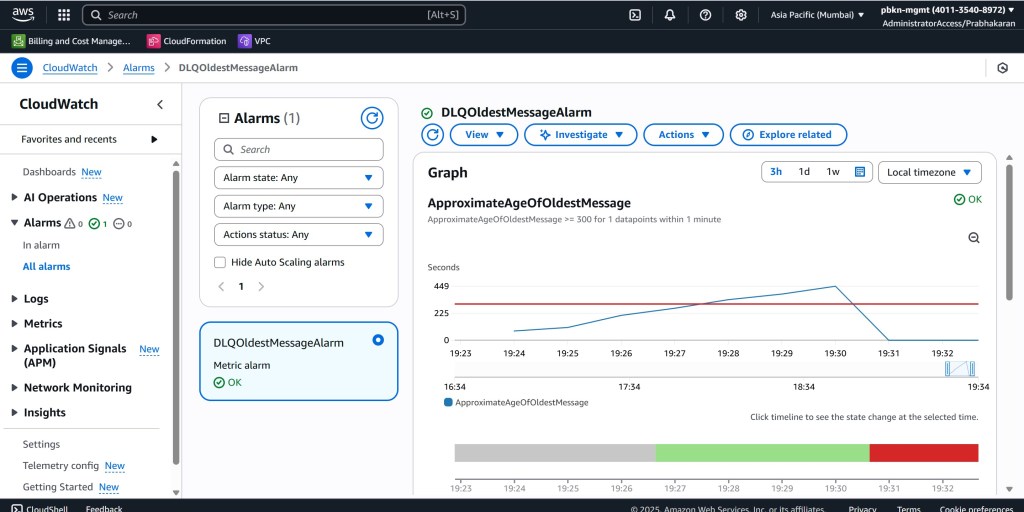Viewport: 1024px width, 512px height.
Task: Open the Alarm state filter dropdown
Action: click(x=298, y=178)
